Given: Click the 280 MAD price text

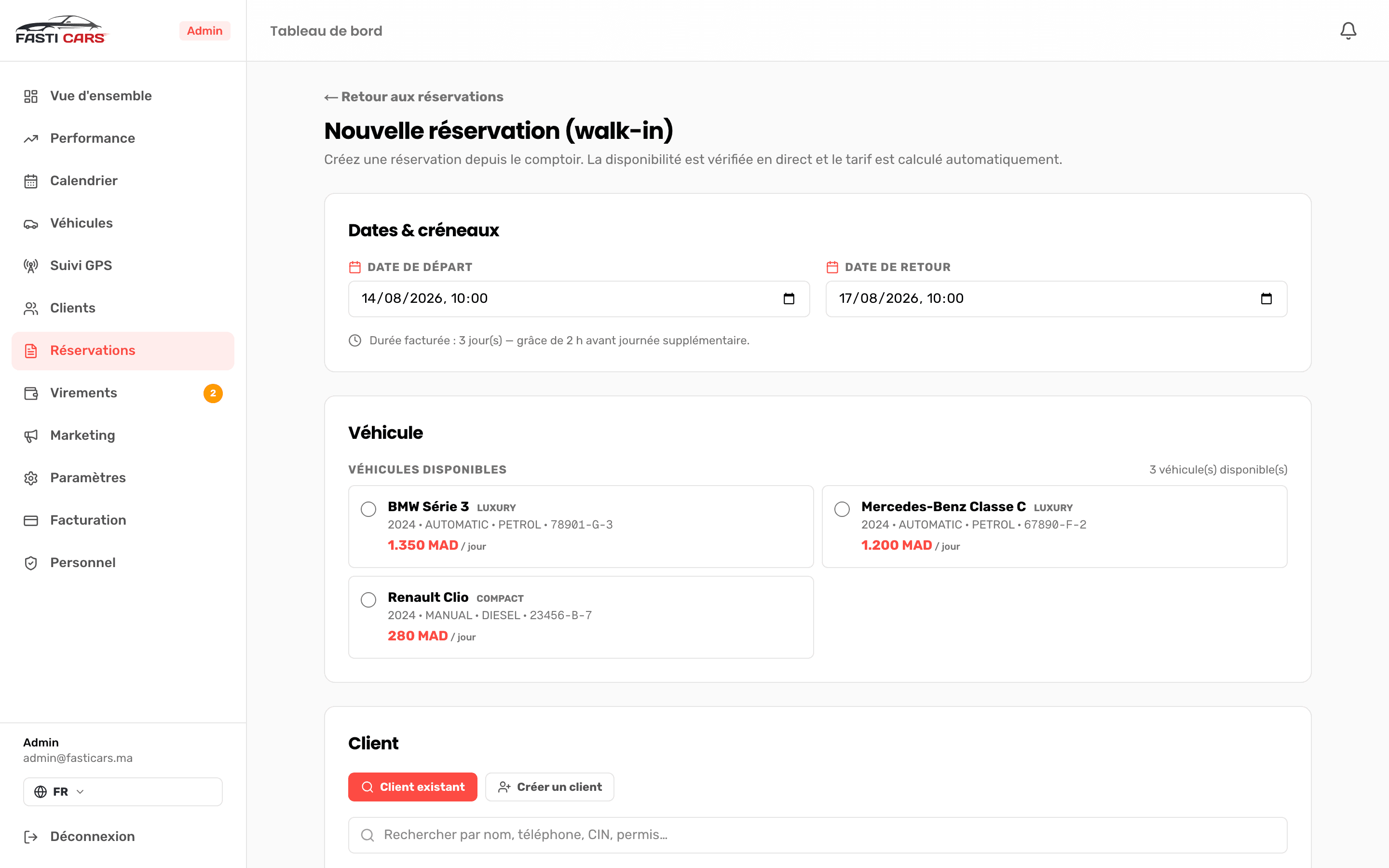Looking at the screenshot, I should pos(418,636).
